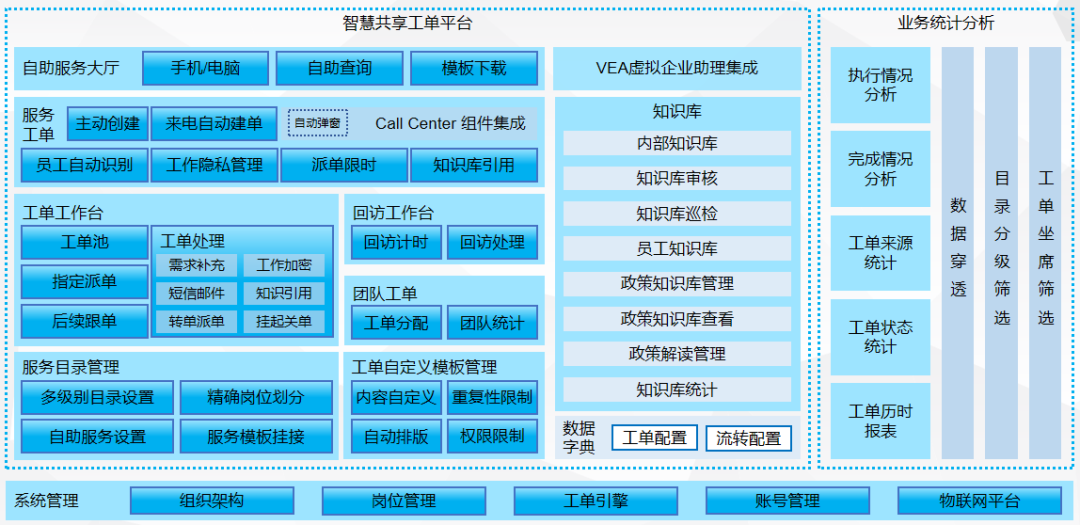Viewport: 1080px width, 525px height.
Task: Select 执行情况分析 panel
Action: [880, 86]
